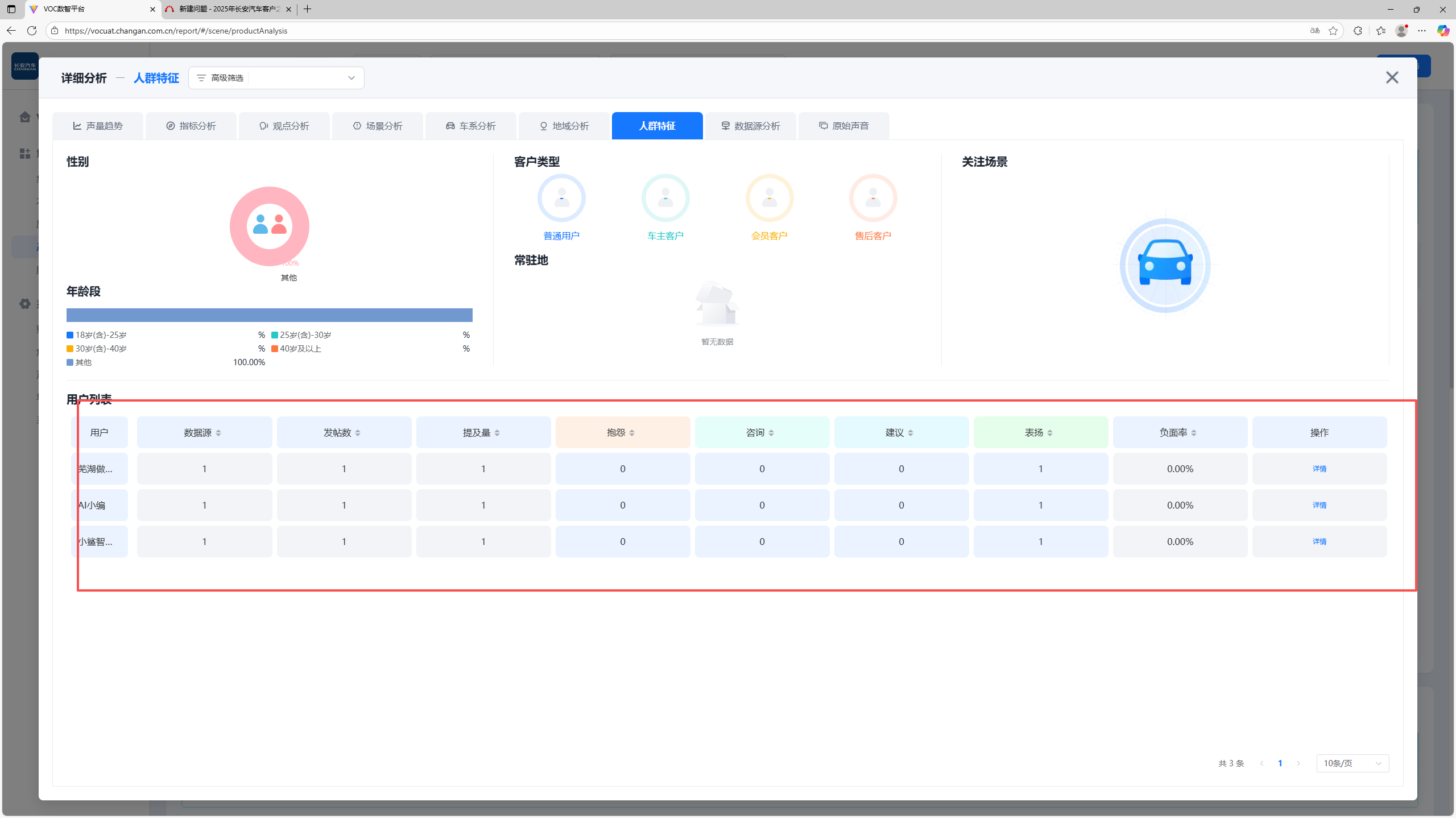Sort table by 数据源 column
The width and height of the screenshot is (1456, 818).
click(218, 433)
